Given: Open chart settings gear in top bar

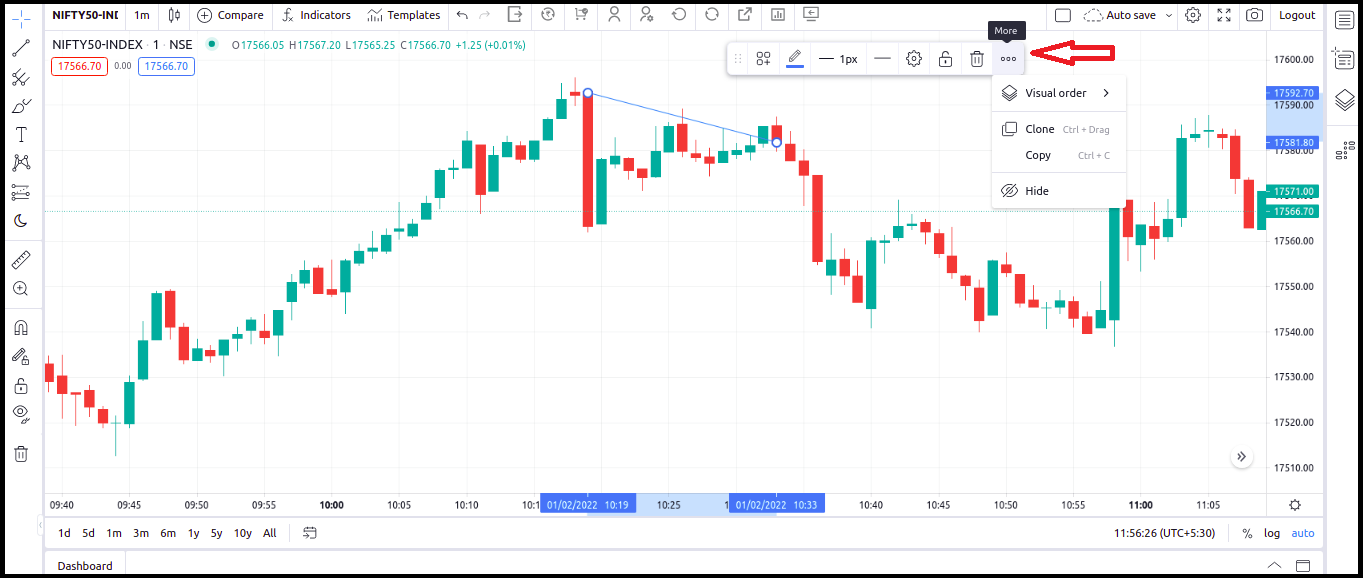Looking at the screenshot, I should [1193, 15].
